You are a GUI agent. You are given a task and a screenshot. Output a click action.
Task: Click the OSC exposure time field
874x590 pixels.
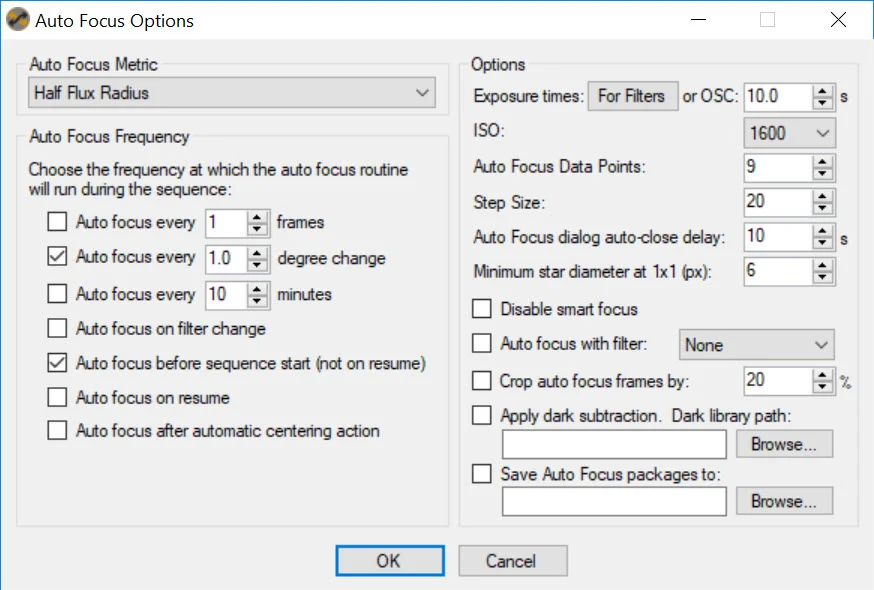tap(779, 97)
